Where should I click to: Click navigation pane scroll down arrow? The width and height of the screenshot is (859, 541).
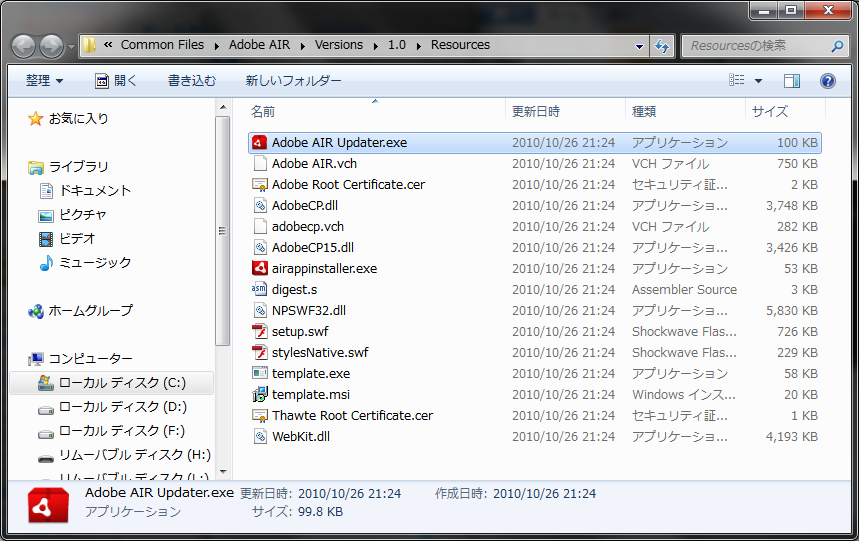point(222,471)
